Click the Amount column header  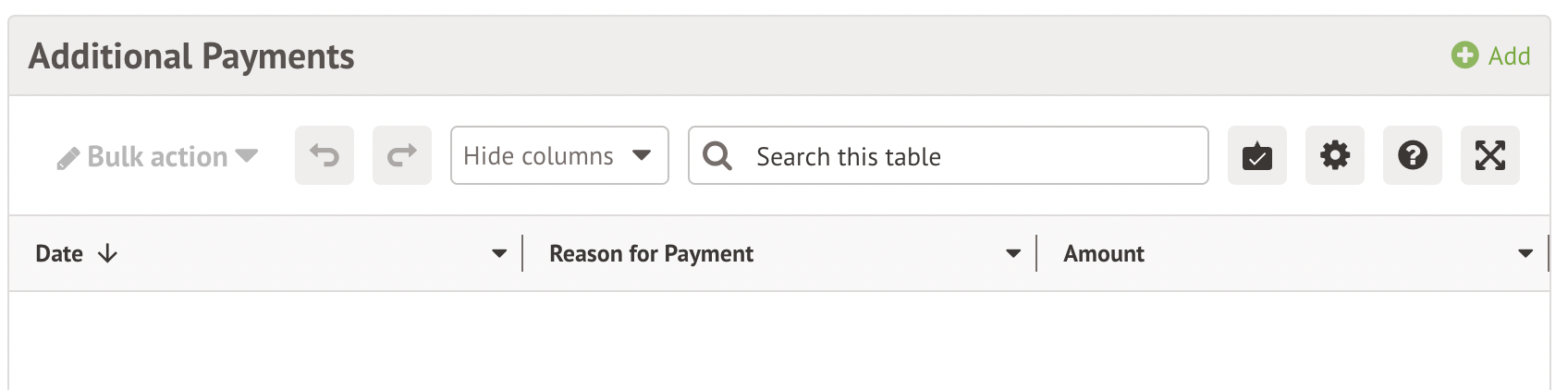click(x=1104, y=253)
